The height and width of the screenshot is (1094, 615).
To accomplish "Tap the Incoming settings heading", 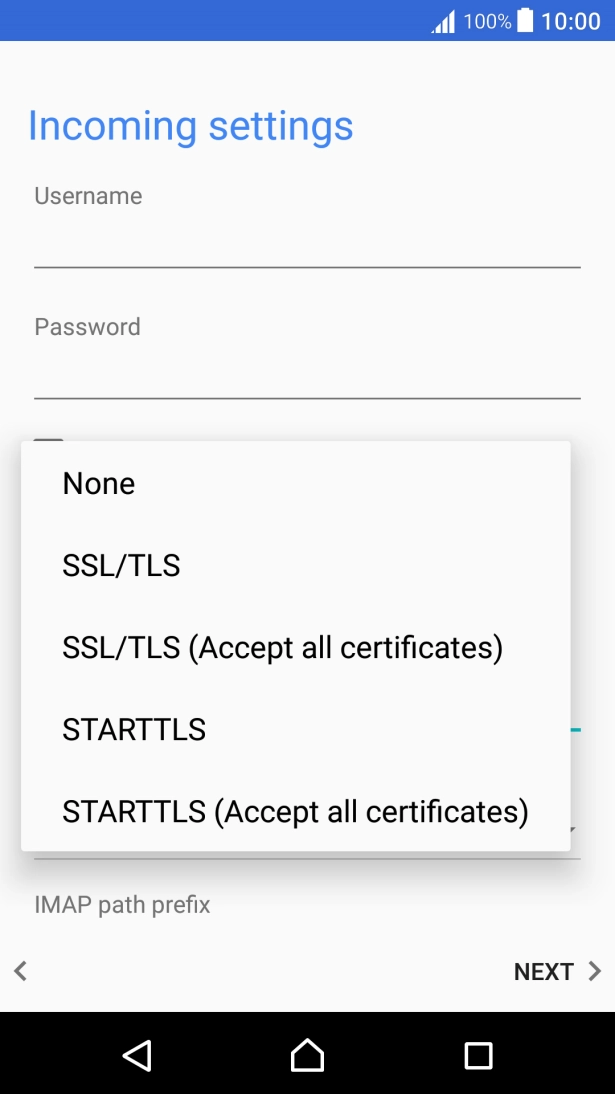I will pos(190,126).
